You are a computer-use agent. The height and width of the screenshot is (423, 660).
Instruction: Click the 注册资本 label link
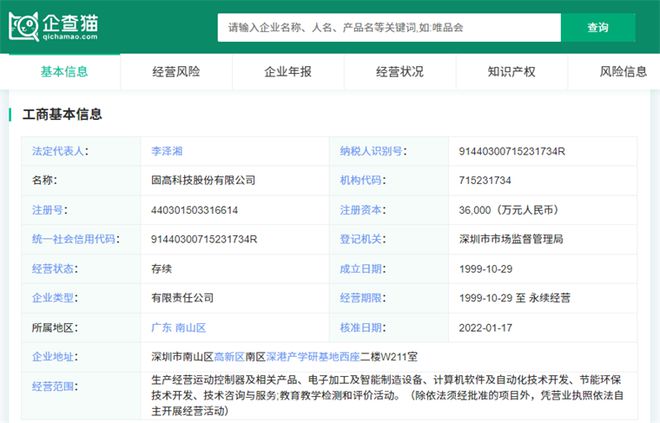coord(360,210)
